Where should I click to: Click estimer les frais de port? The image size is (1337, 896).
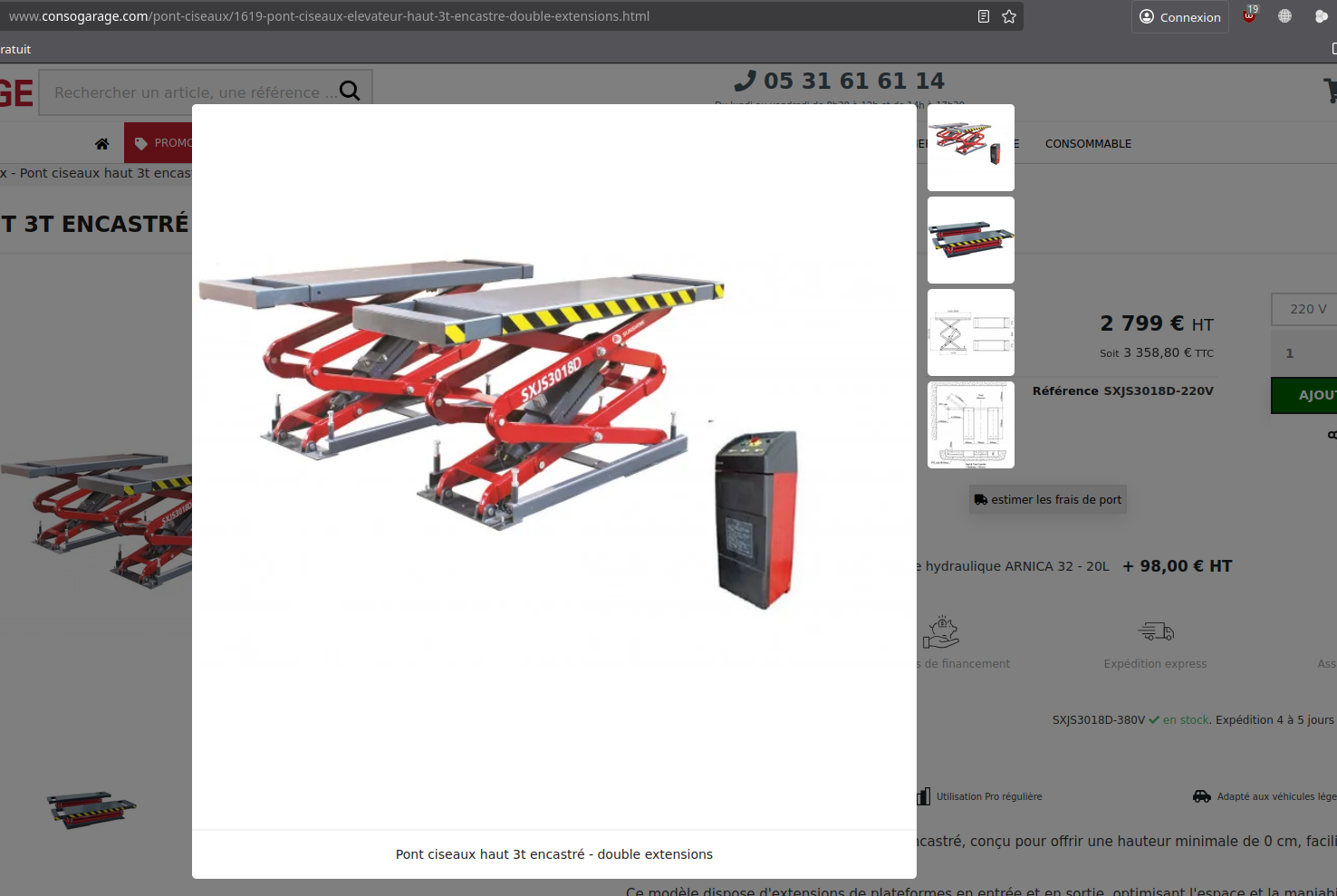click(x=1048, y=500)
